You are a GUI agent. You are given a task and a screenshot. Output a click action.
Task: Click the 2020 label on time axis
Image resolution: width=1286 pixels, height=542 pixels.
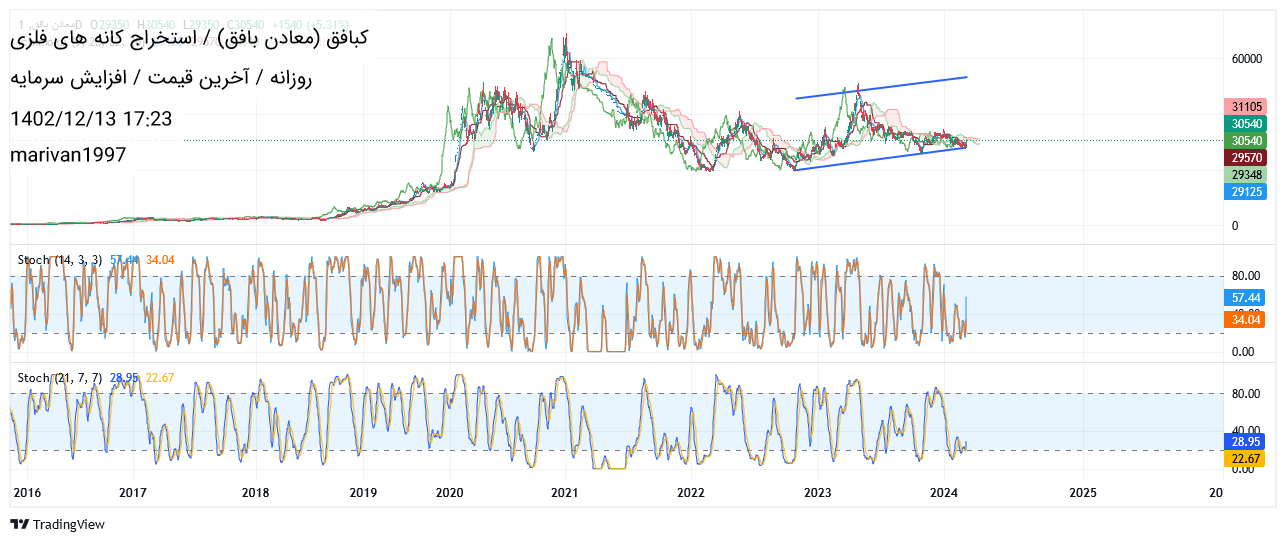(x=450, y=492)
